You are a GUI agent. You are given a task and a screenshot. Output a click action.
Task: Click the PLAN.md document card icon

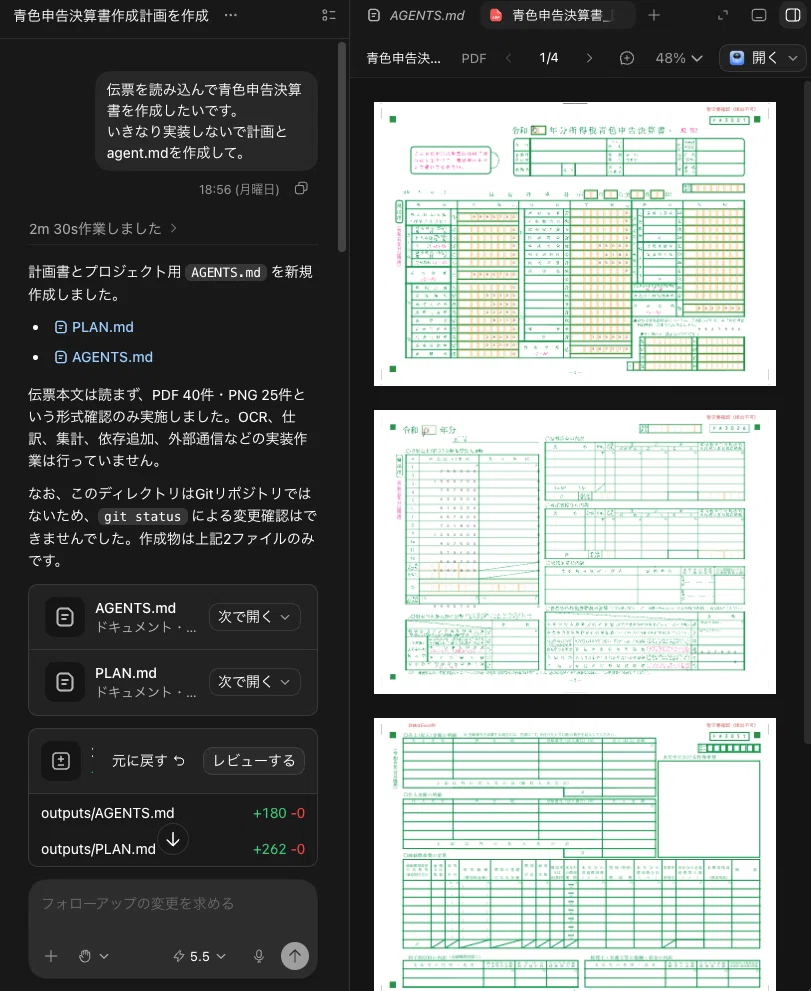click(65, 682)
